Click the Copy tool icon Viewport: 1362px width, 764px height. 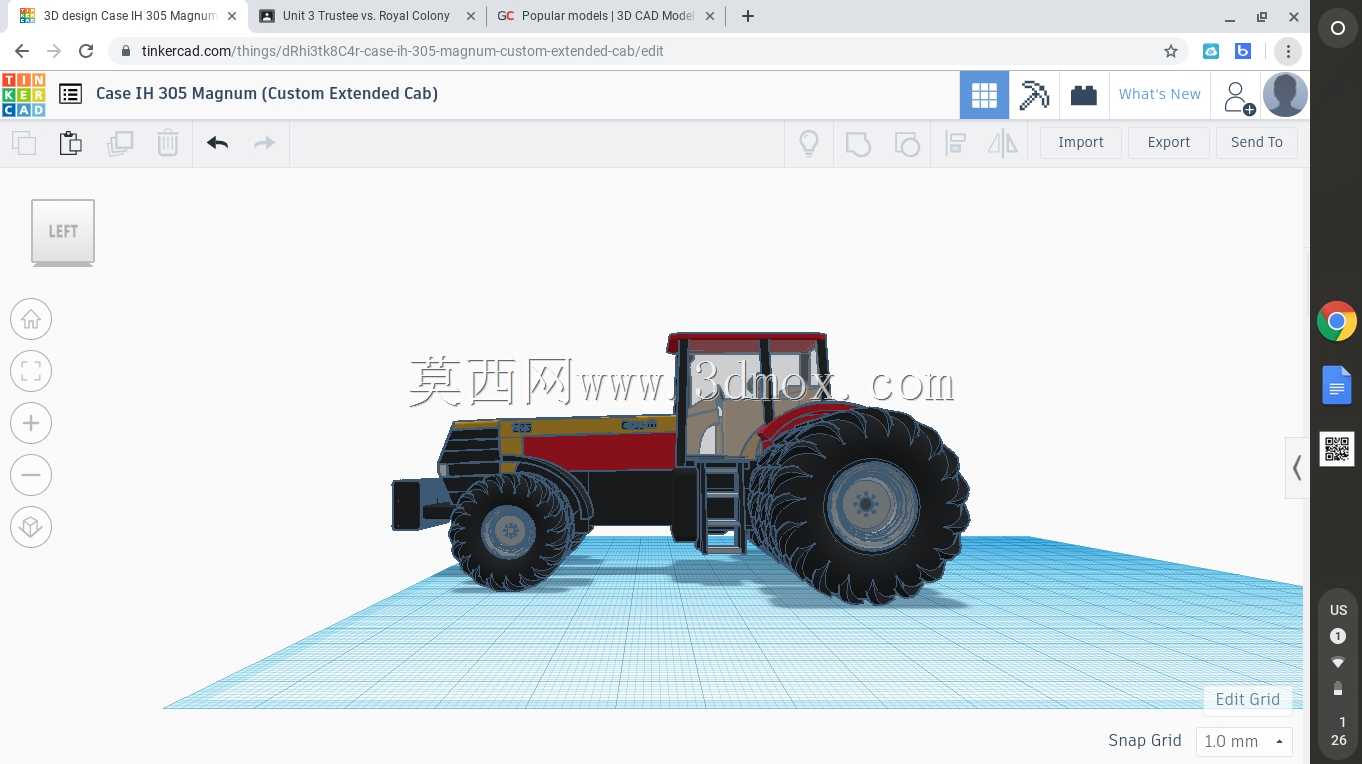[24, 143]
